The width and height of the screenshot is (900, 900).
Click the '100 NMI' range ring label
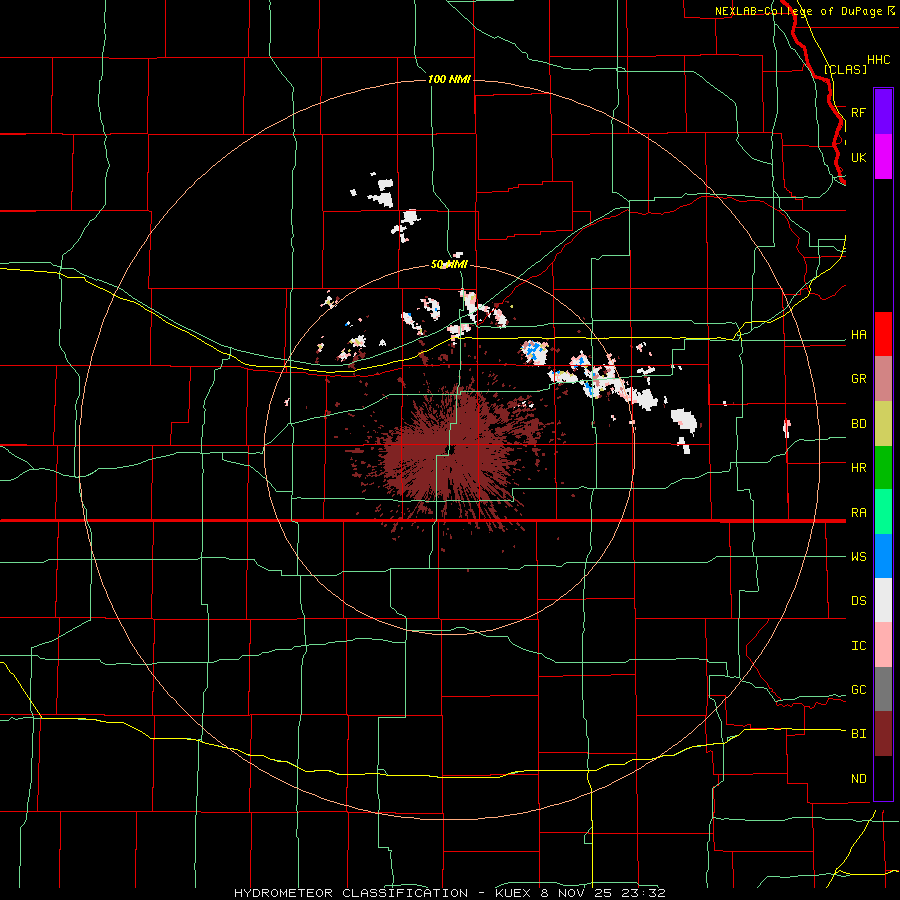pyautogui.click(x=449, y=79)
